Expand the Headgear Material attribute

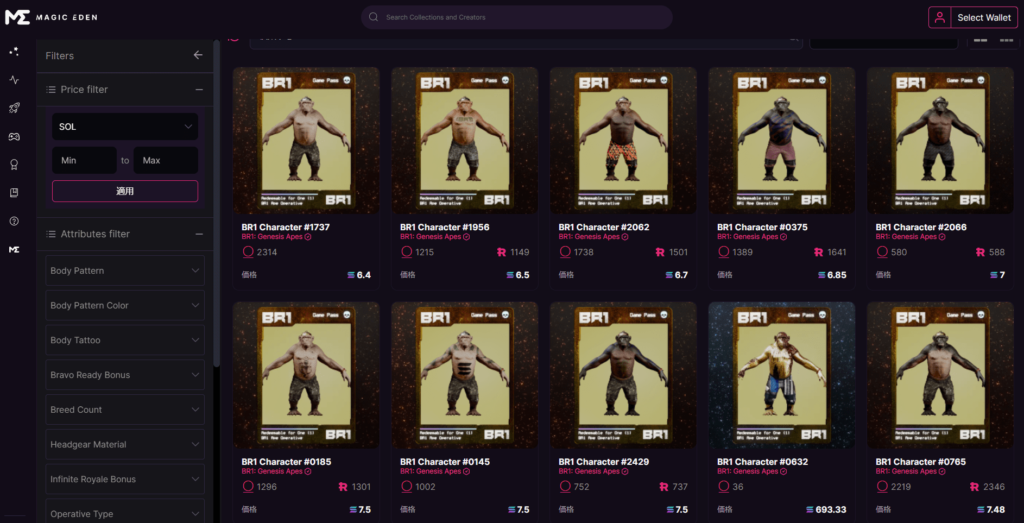pos(125,444)
